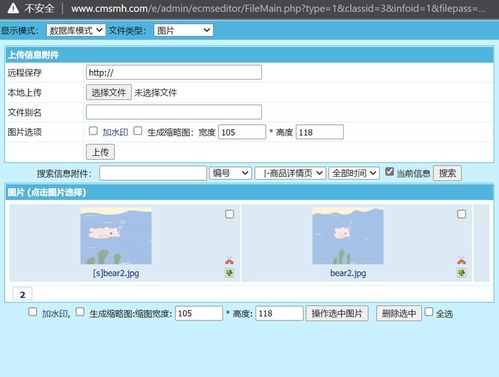
Task: Open the 加水印 link in upload options
Action: [x=115, y=132]
